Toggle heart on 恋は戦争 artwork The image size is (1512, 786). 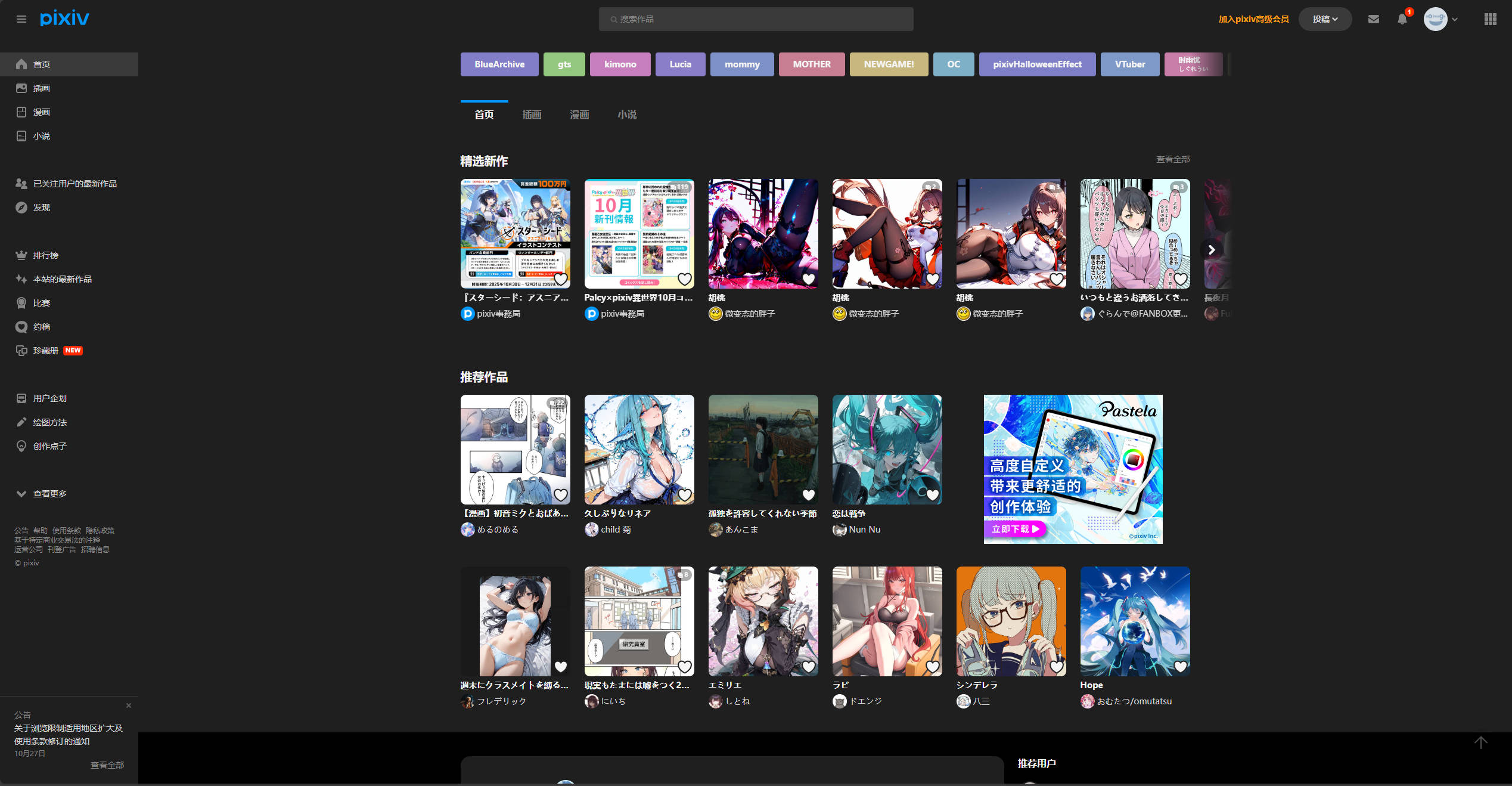pyautogui.click(x=932, y=494)
